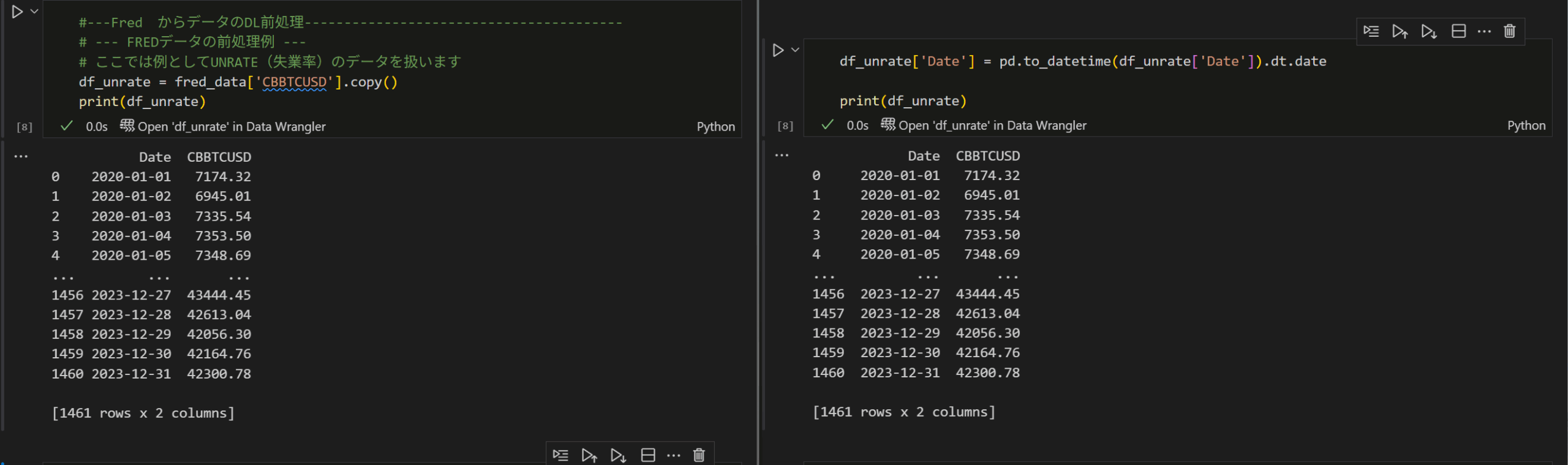The width and height of the screenshot is (1568, 465).
Task: Open run options dropdown in right cell
Action: 795,50
